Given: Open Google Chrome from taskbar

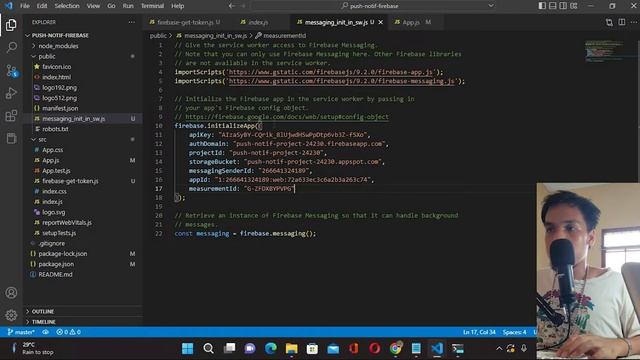Looking at the screenshot, I should point(395,349).
